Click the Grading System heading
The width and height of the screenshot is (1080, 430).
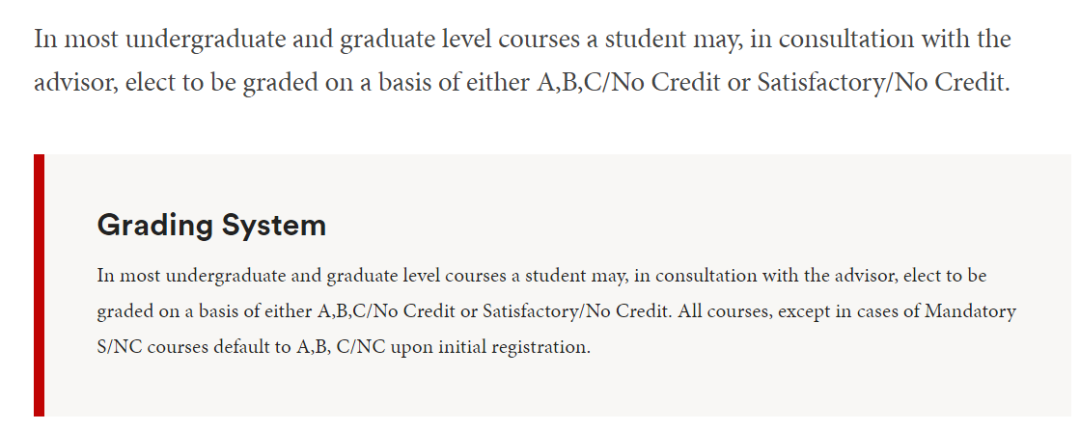[x=211, y=226]
